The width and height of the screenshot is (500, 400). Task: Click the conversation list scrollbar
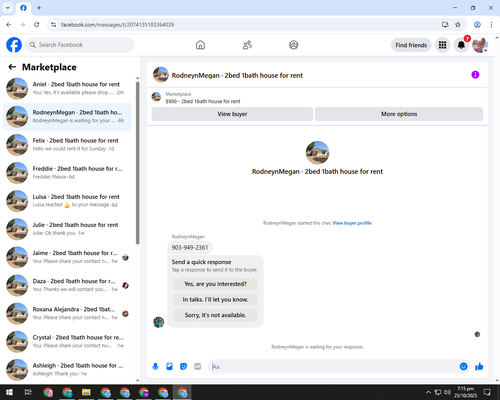[x=138, y=163]
